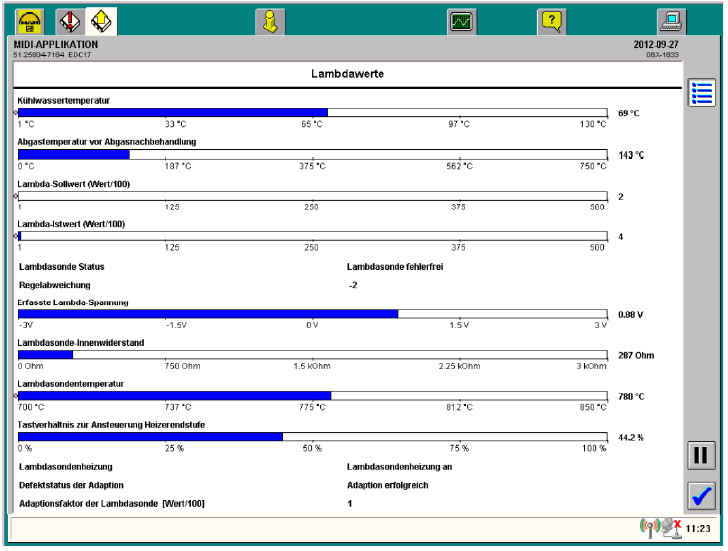Open the yellow info figure icon
728x551 pixels.
click(267, 19)
